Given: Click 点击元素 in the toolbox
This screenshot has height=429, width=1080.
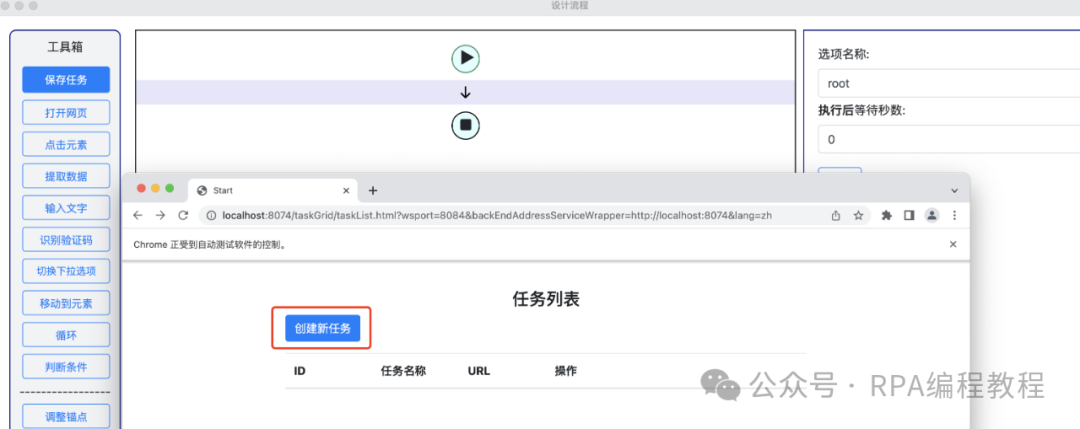Looking at the screenshot, I should coord(66,145).
